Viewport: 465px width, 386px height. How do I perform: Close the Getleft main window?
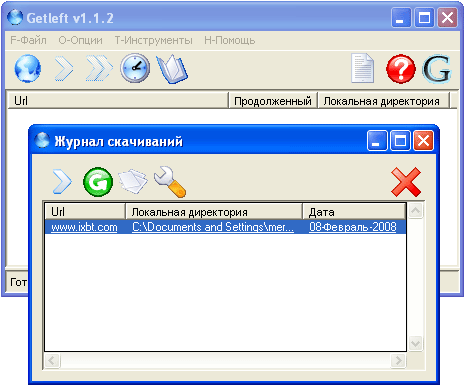click(447, 17)
